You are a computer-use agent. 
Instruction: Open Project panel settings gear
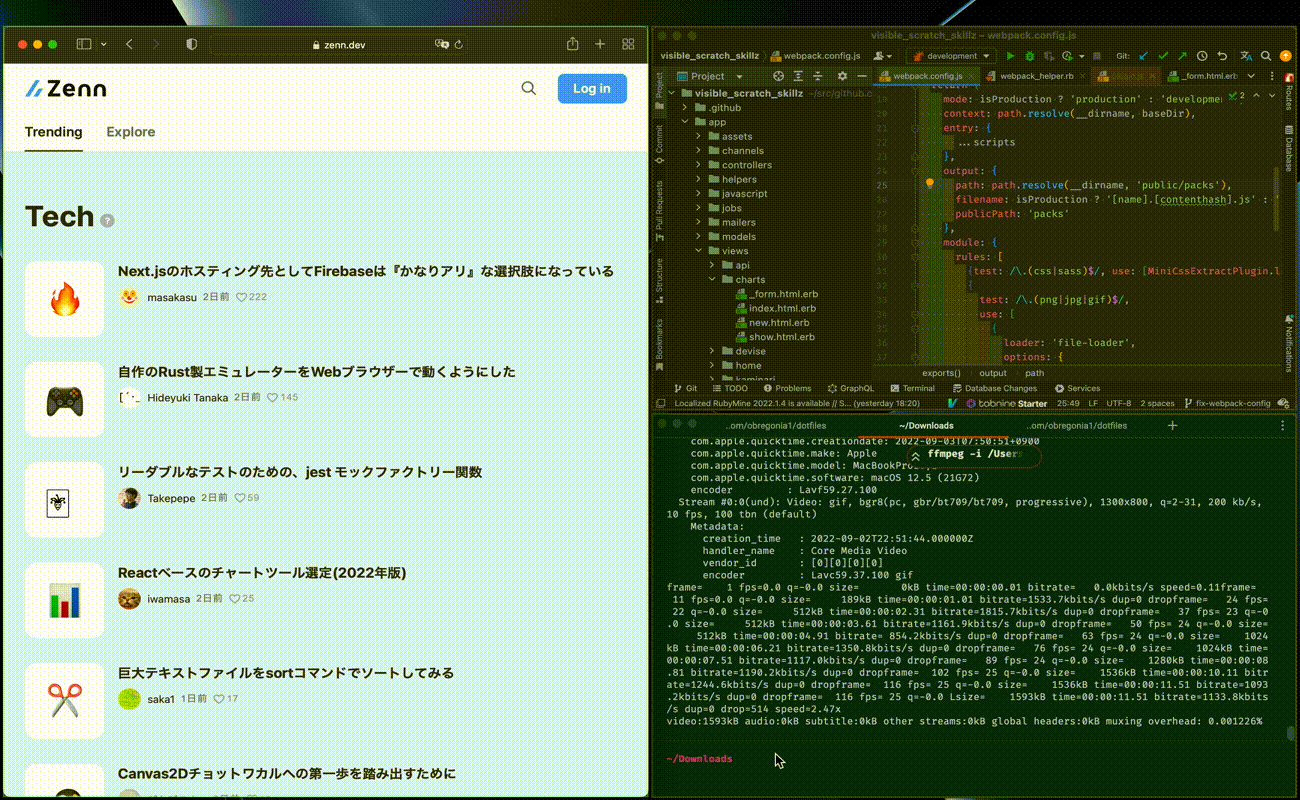click(842, 76)
